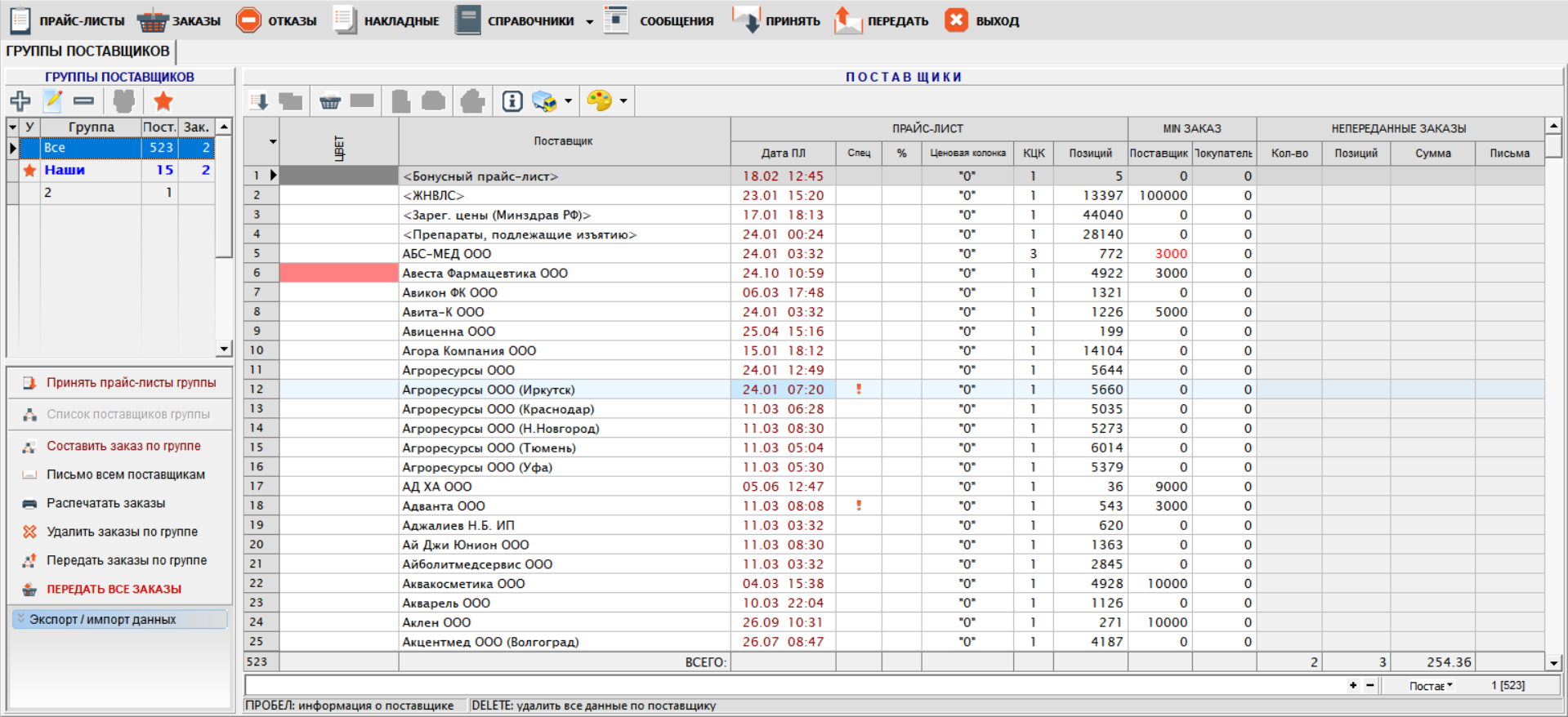Expand the СПРАВОЧНИКИ dropdown arrow
The image size is (1568, 717).
point(589,22)
